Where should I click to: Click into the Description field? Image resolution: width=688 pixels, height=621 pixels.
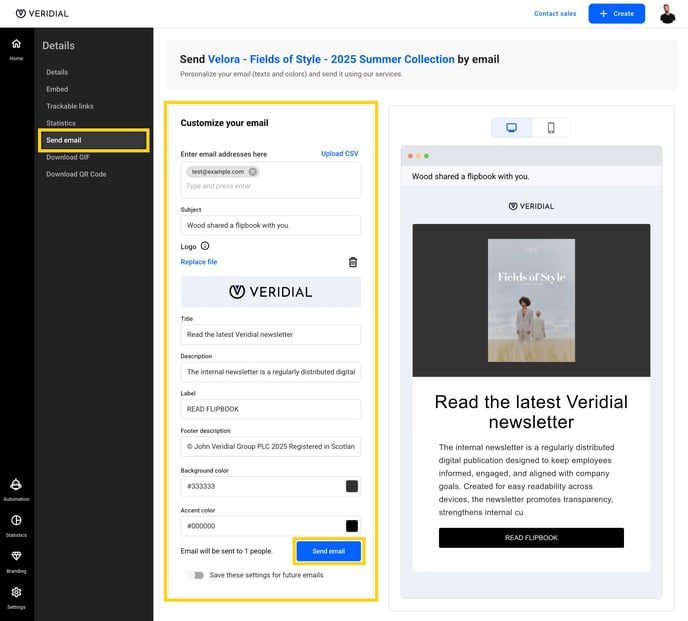(270, 372)
